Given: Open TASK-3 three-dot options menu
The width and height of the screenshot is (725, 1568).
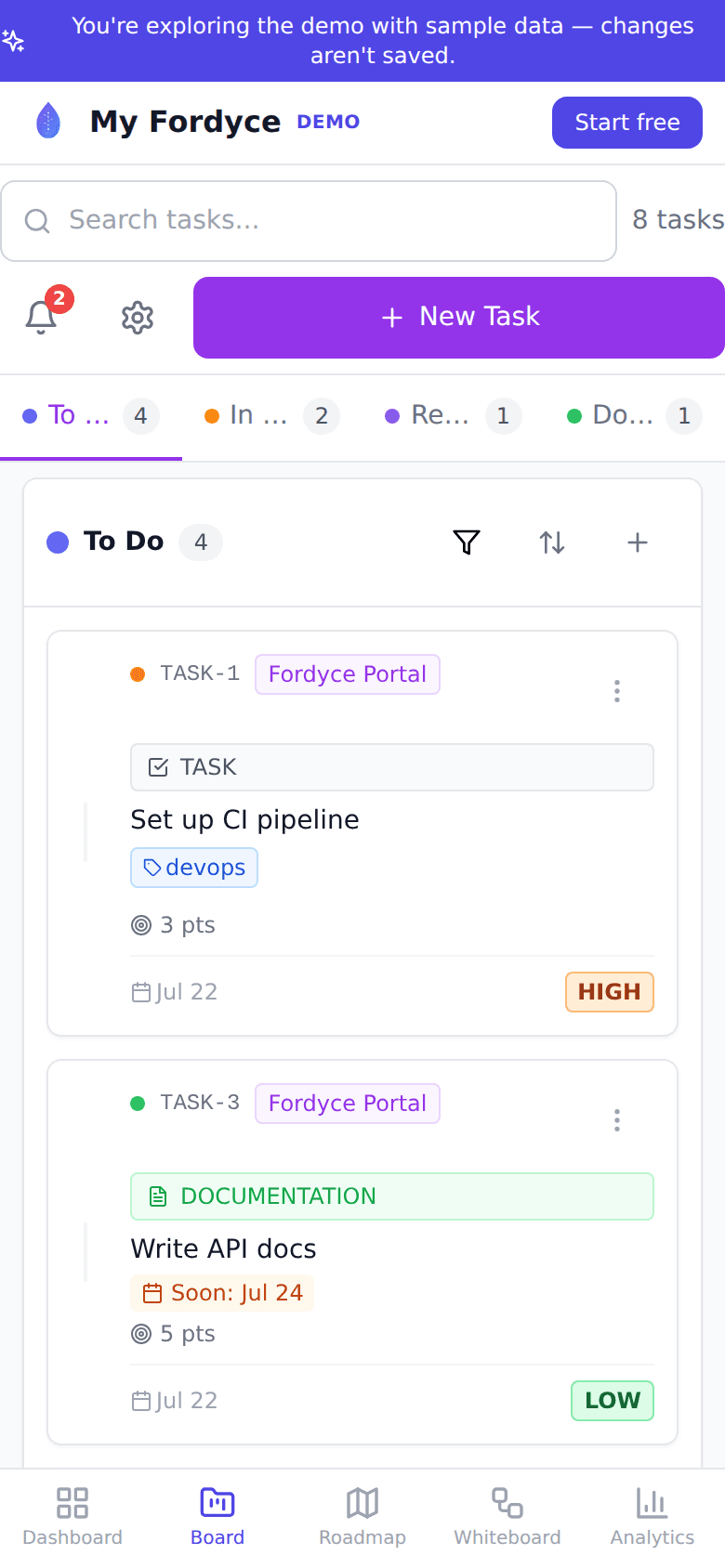Looking at the screenshot, I should click(x=617, y=1120).
